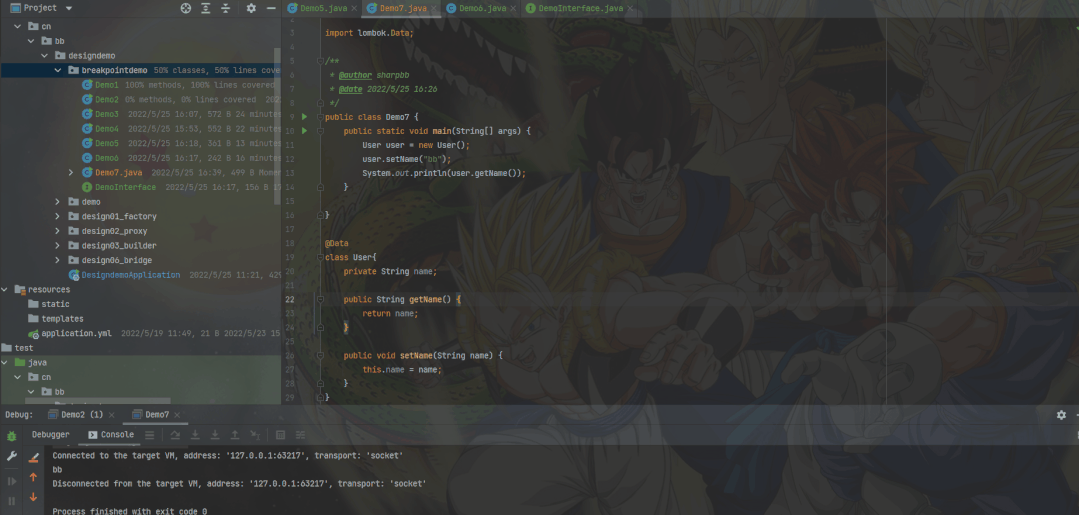Click orange up arrow beside console output
Image resolution: width=1079 pixels, height=515 pixels.
point(33,477)
